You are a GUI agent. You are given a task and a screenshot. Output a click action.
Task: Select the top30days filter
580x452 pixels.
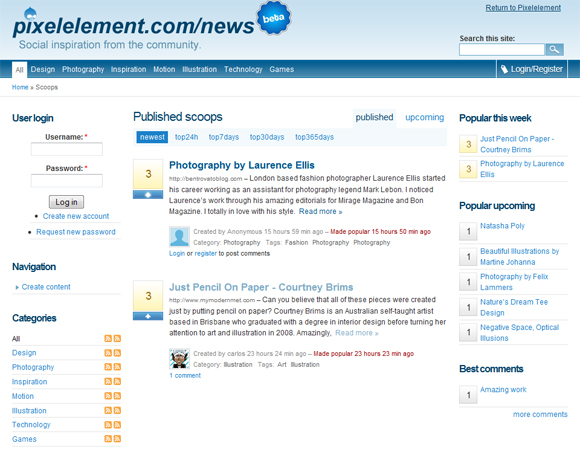tap(267, 137)
